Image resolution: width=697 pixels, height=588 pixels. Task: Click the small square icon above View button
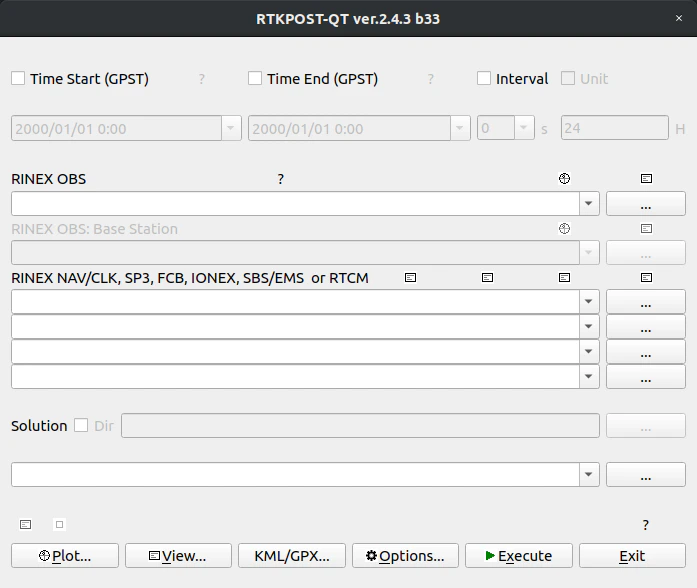pos(59,524)
